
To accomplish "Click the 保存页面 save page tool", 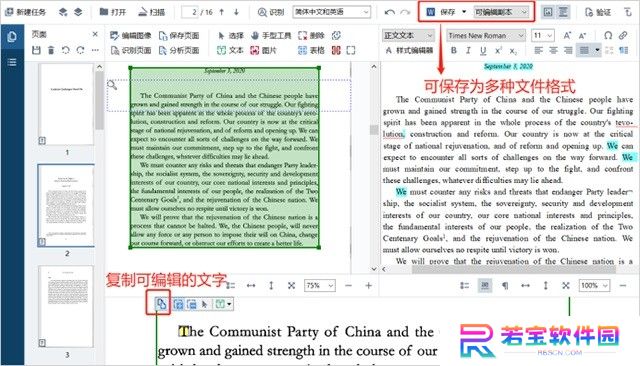I will (179, 36).
